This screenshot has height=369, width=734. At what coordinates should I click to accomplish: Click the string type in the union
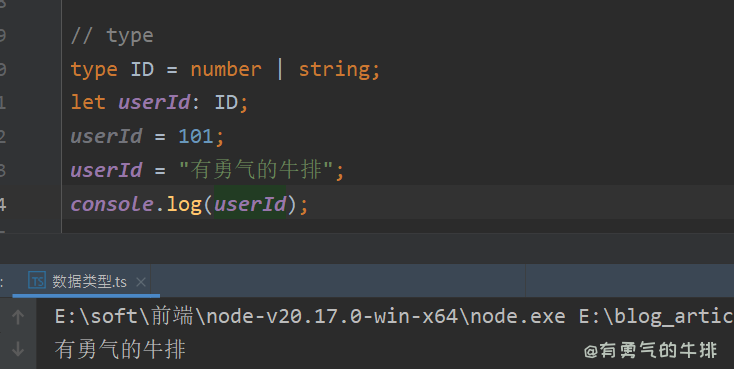pyautogui.click(x=335, y=70)
